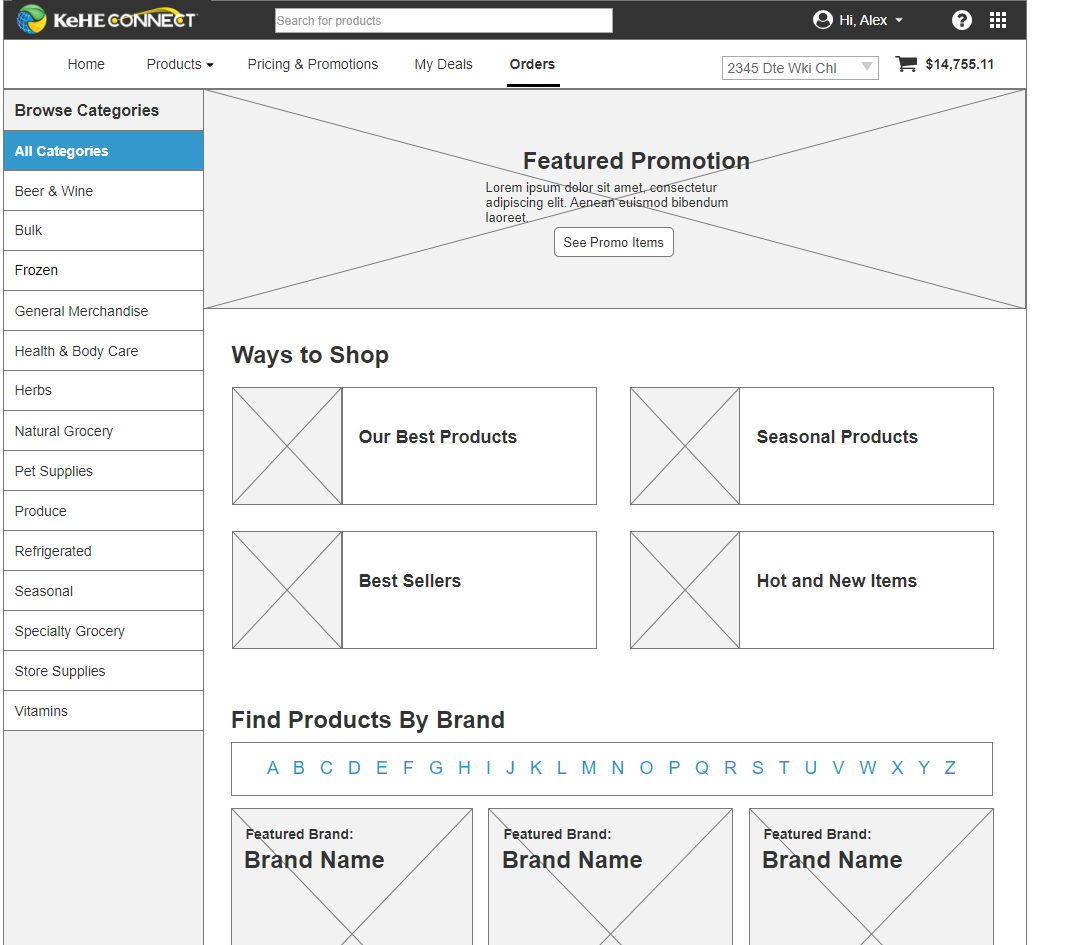Filter brands by letter A
Image resolution: width=1073 pixels, height=945 pixels.
pyautogui.click(x=273, y=768)
